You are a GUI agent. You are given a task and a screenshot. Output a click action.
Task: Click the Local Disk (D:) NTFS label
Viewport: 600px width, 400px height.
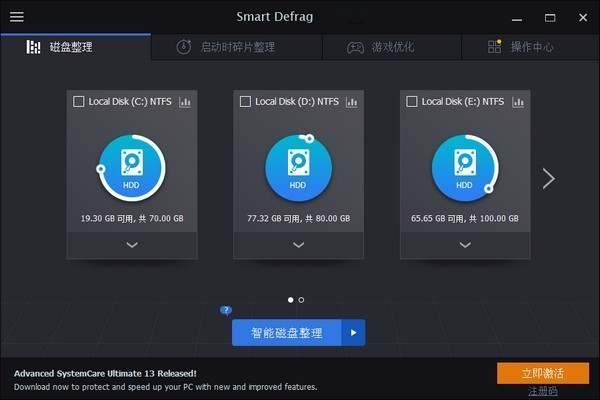[x=297, y=102]
